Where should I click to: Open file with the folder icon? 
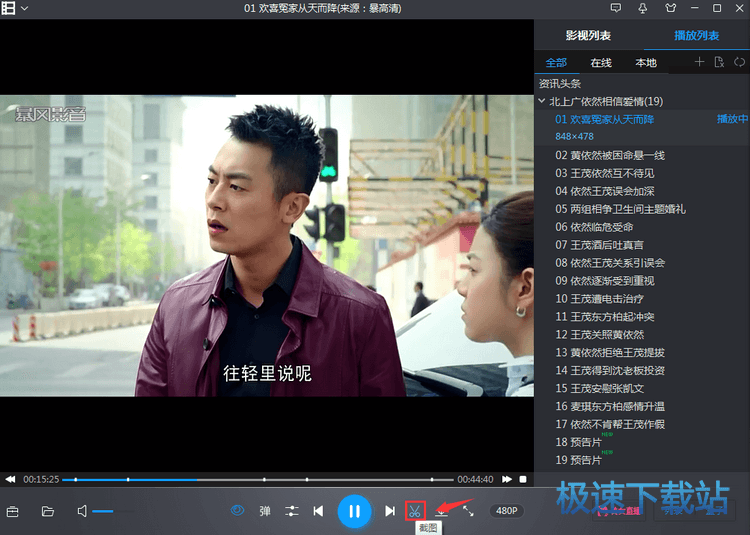click(47, 512)
